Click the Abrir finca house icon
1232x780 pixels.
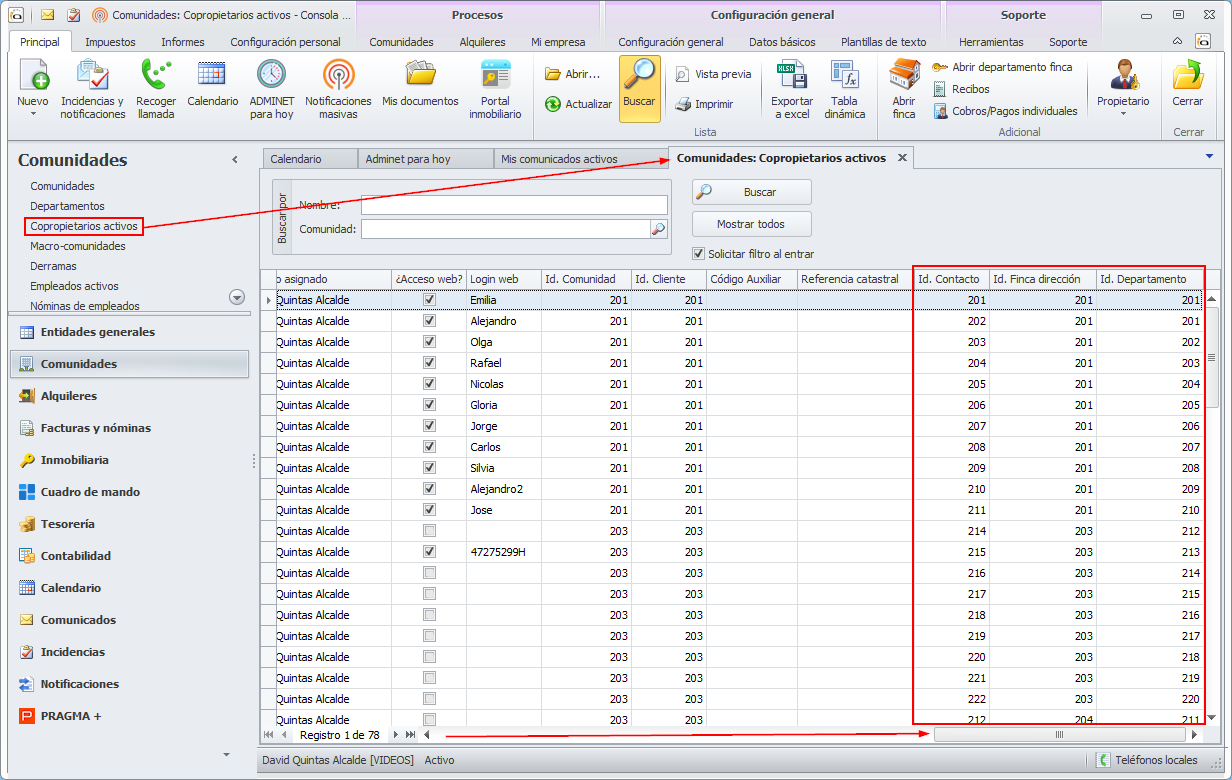click(x=904, y=76)
